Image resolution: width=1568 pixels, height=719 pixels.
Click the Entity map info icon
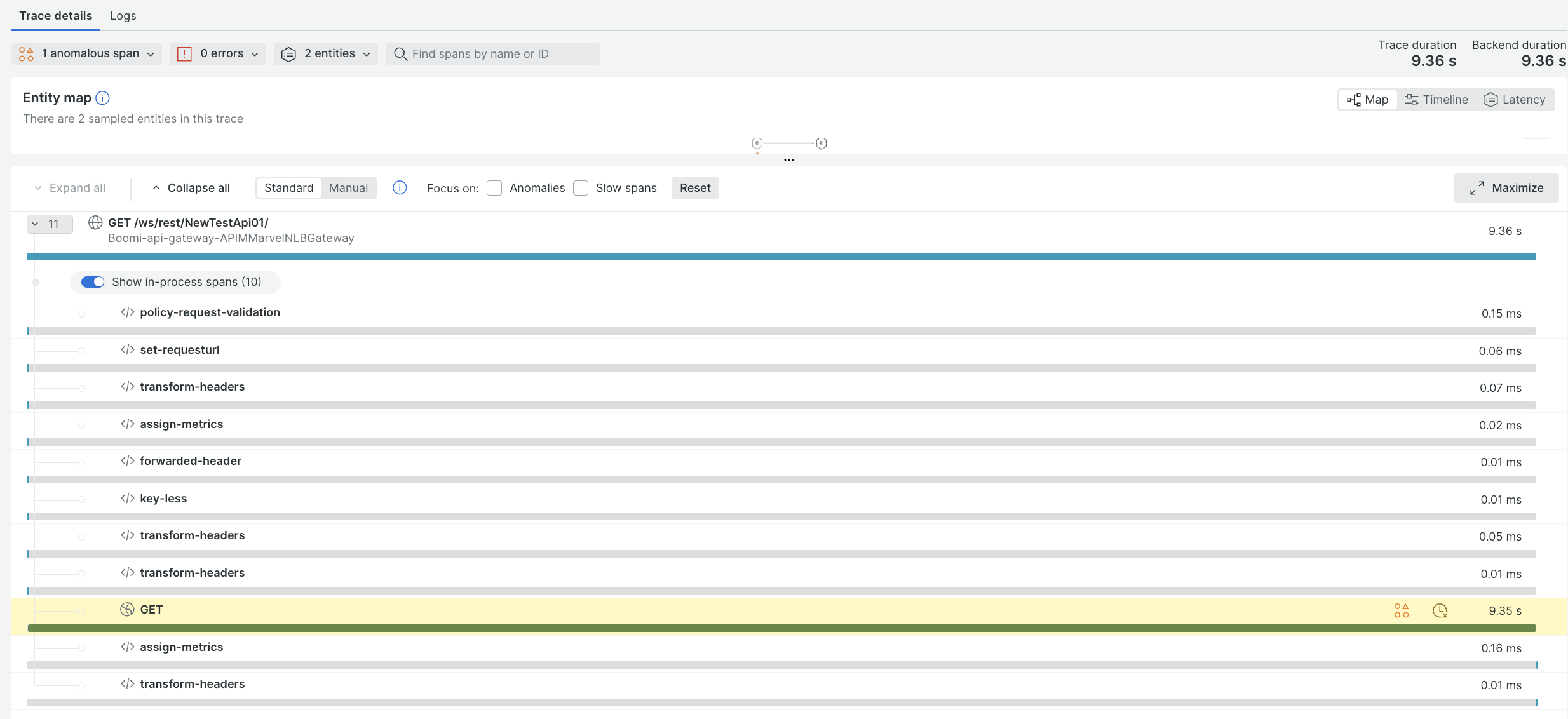tap(102, 98)
